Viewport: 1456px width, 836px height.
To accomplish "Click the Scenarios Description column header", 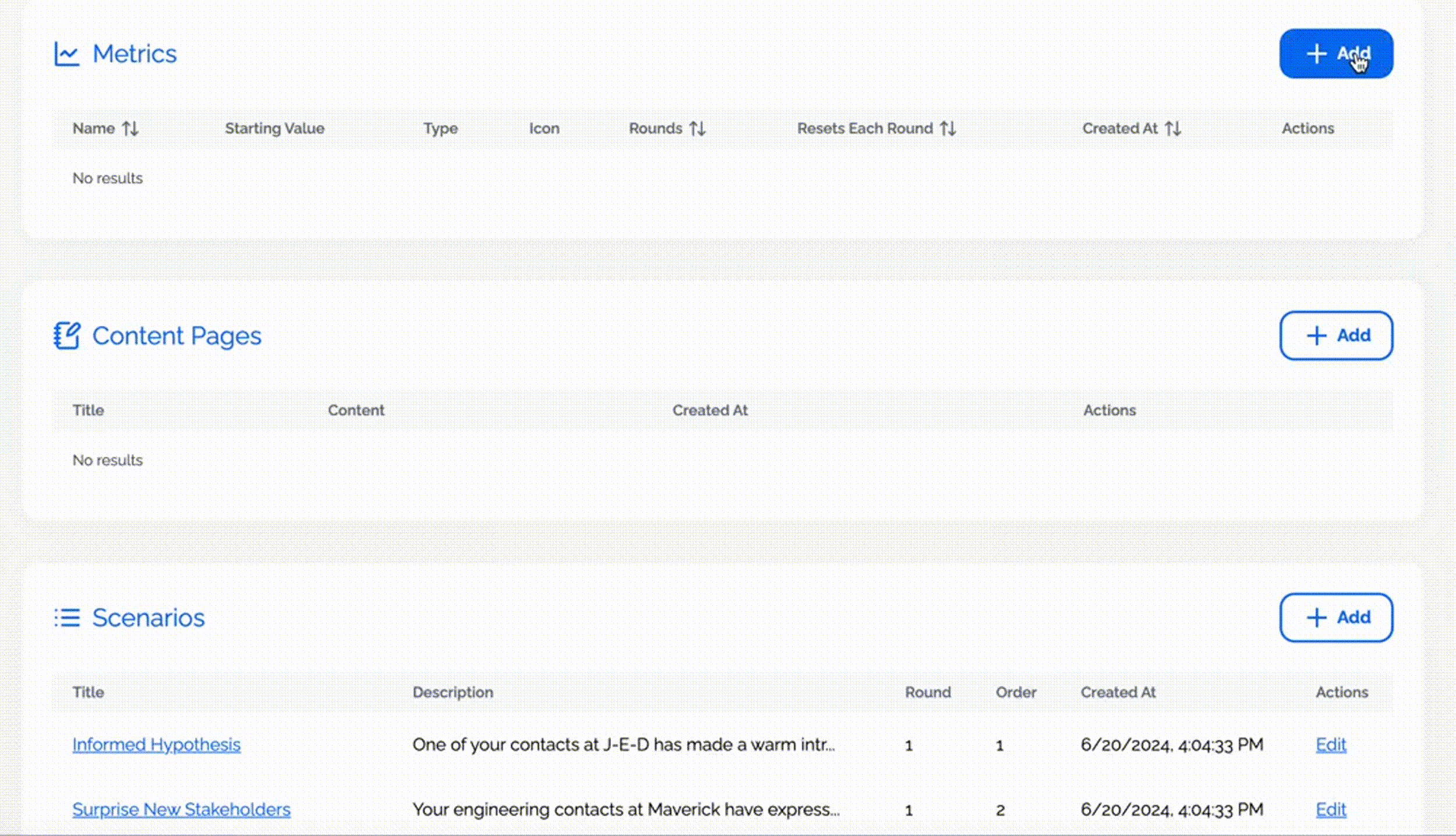I will pyautogui.click(x=453, y=692).
